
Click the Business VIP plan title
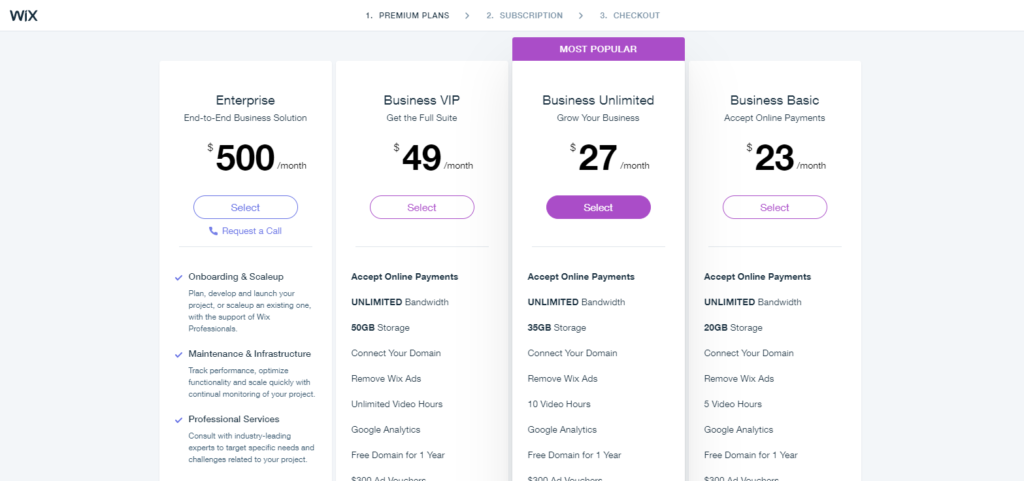[422, 101]
